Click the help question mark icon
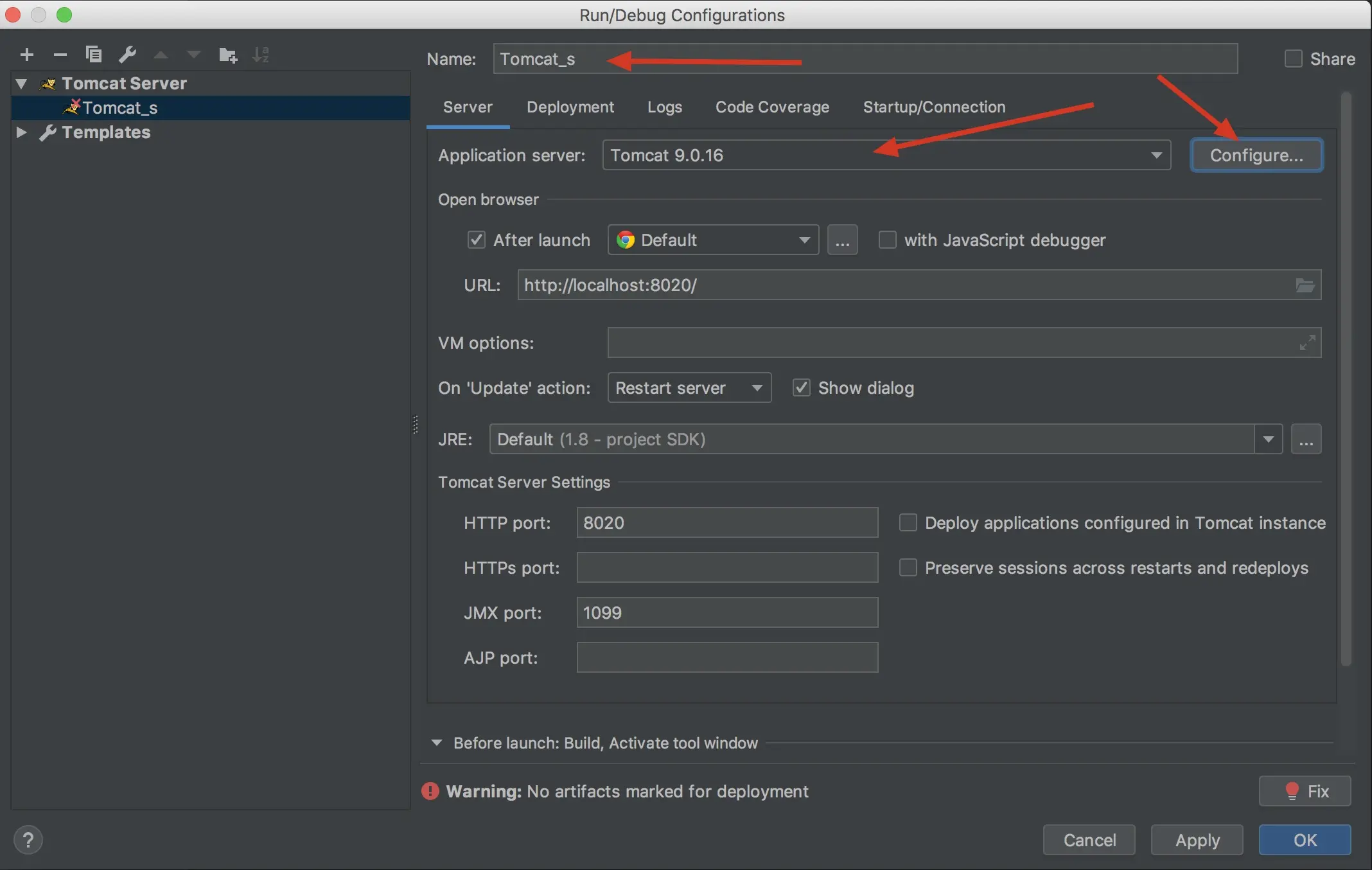 (x=28, y=840)
